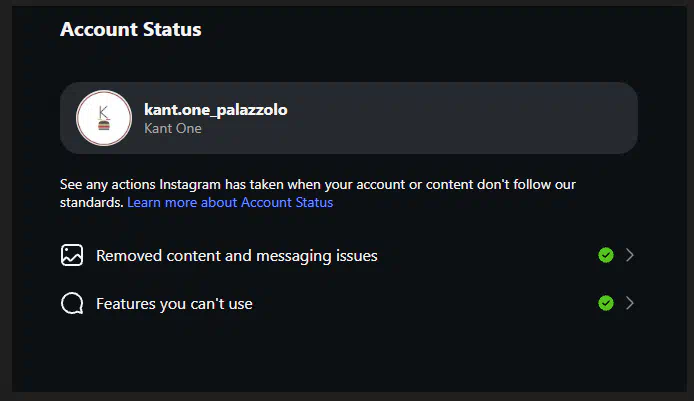
Task: Expand the Features you can't use chevron
Action: pyautogui.click(x=630, y=303)
